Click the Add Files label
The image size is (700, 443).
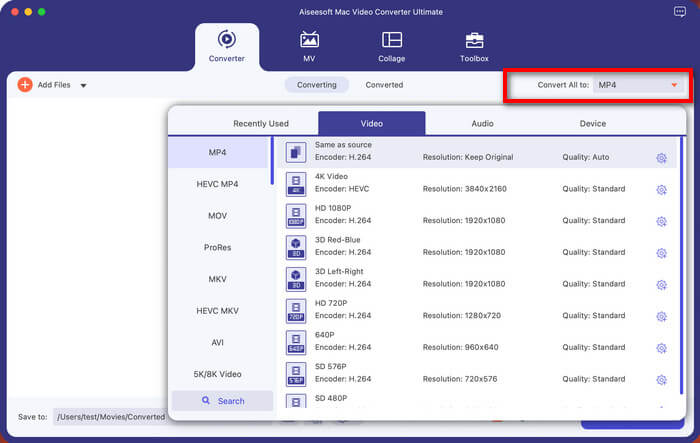(54, 84)
